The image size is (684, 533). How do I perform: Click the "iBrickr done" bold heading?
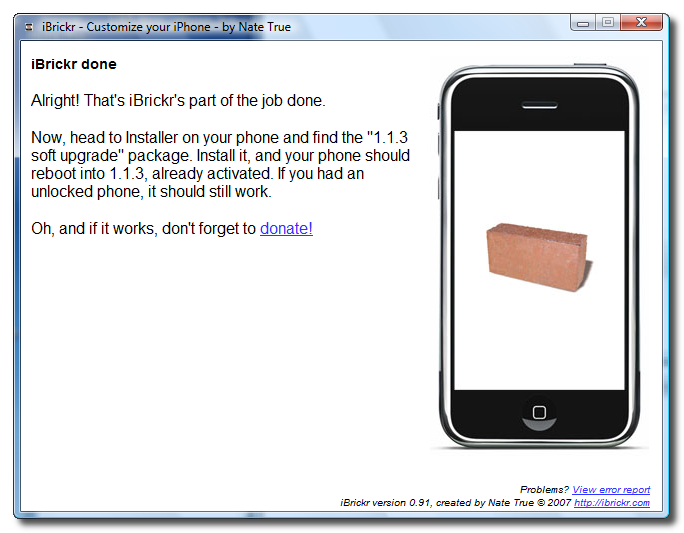point(74,65)
